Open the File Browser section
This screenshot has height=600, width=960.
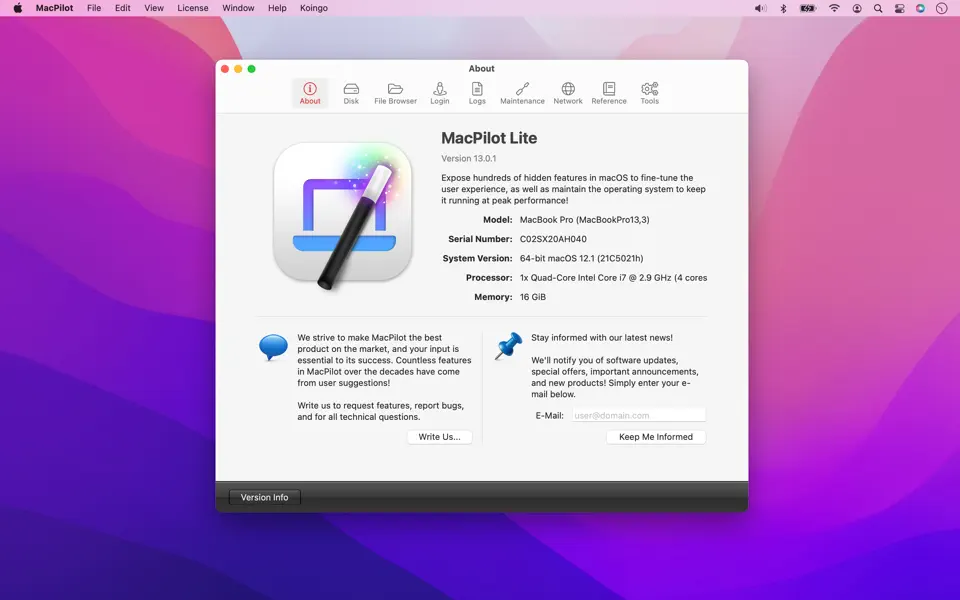tap(395, 92)
